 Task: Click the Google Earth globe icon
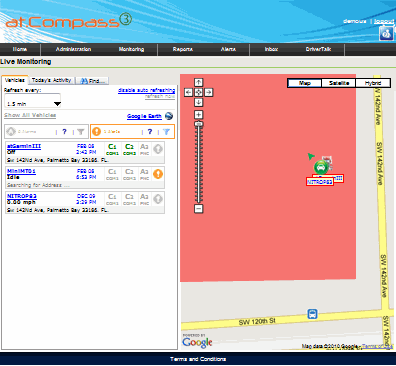169,116
